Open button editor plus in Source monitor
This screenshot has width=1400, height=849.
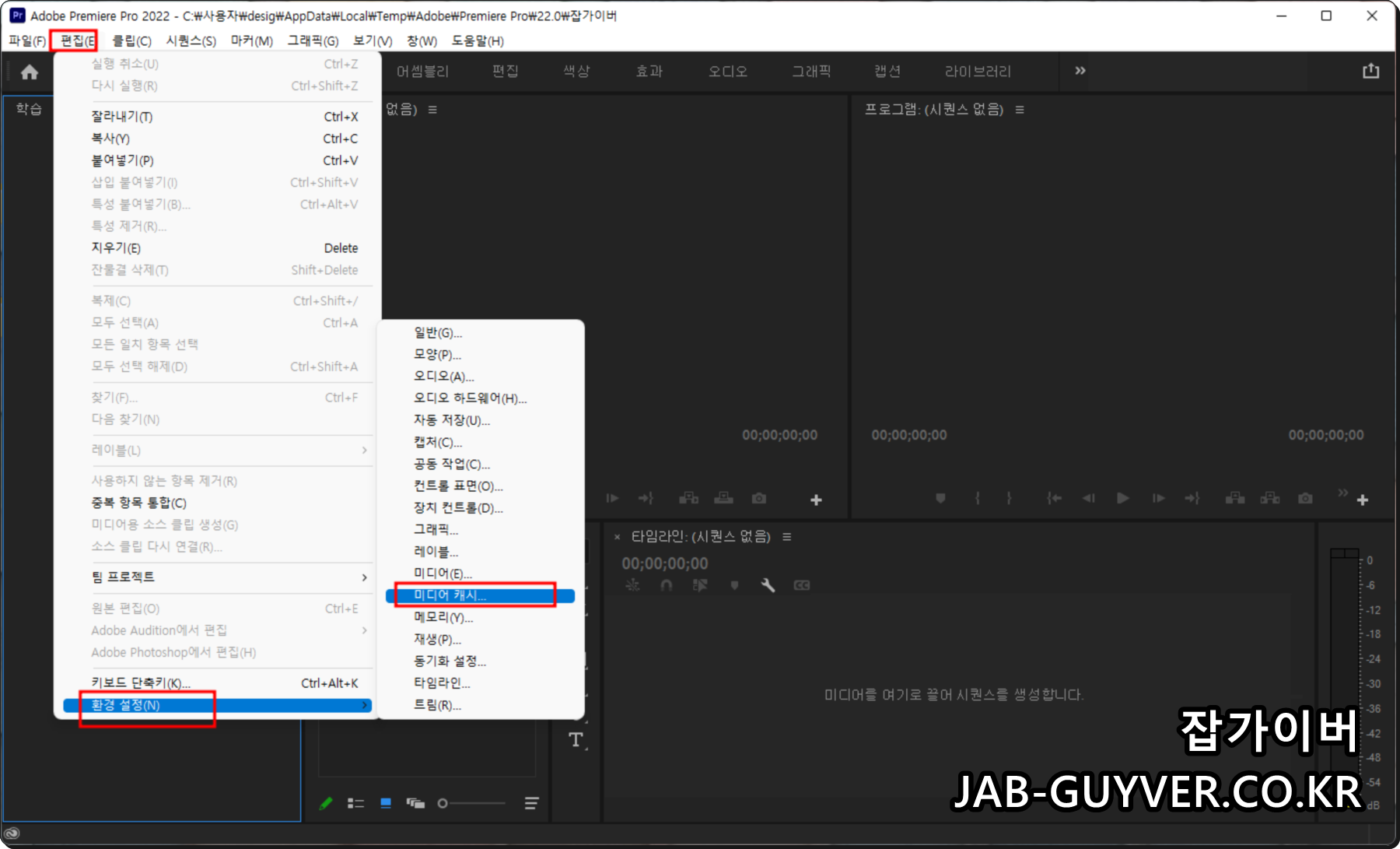[x=816, y=500]
